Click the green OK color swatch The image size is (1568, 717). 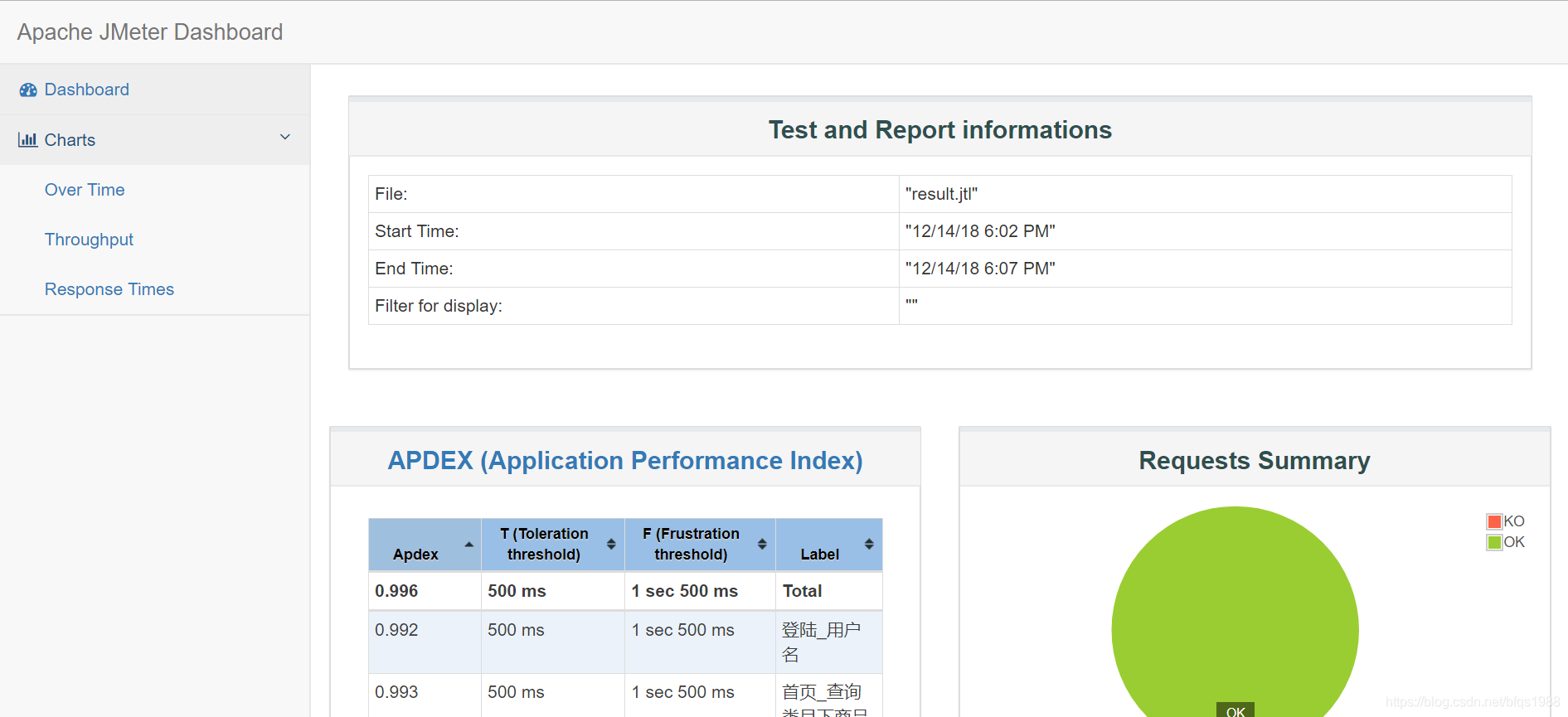1495,542
